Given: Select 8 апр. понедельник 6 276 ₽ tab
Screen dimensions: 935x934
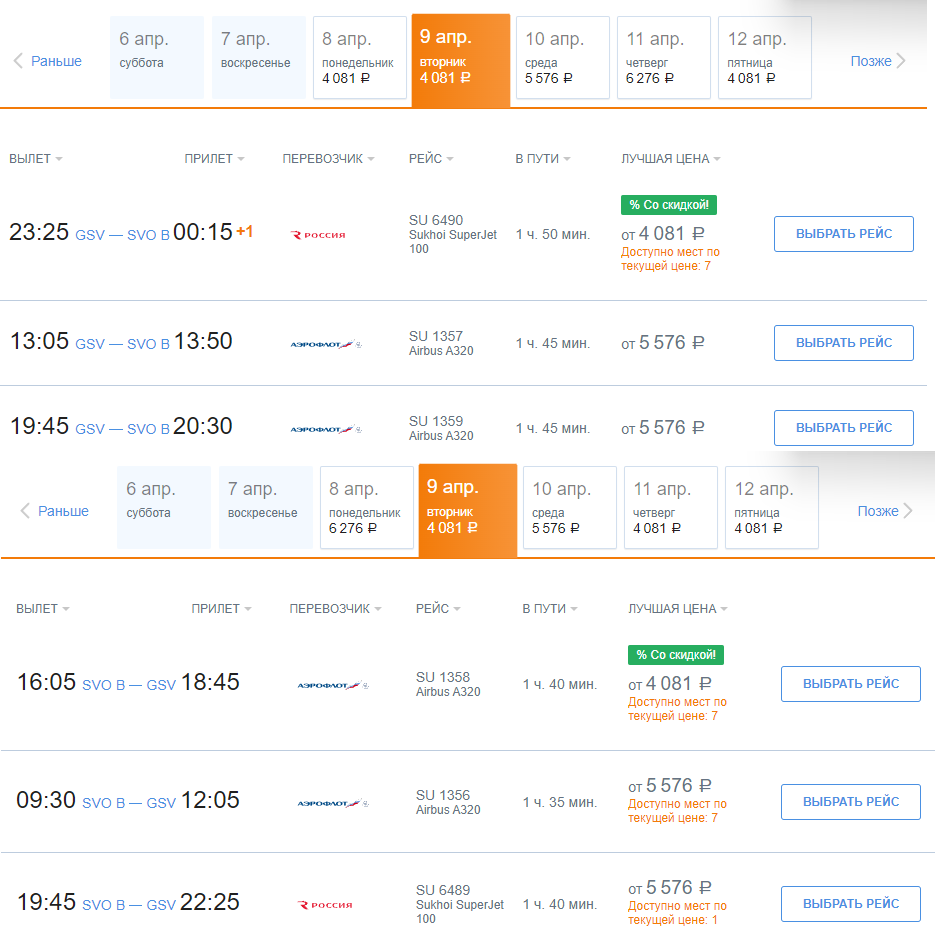Looking at the screenshot, I should pos(367,508).
